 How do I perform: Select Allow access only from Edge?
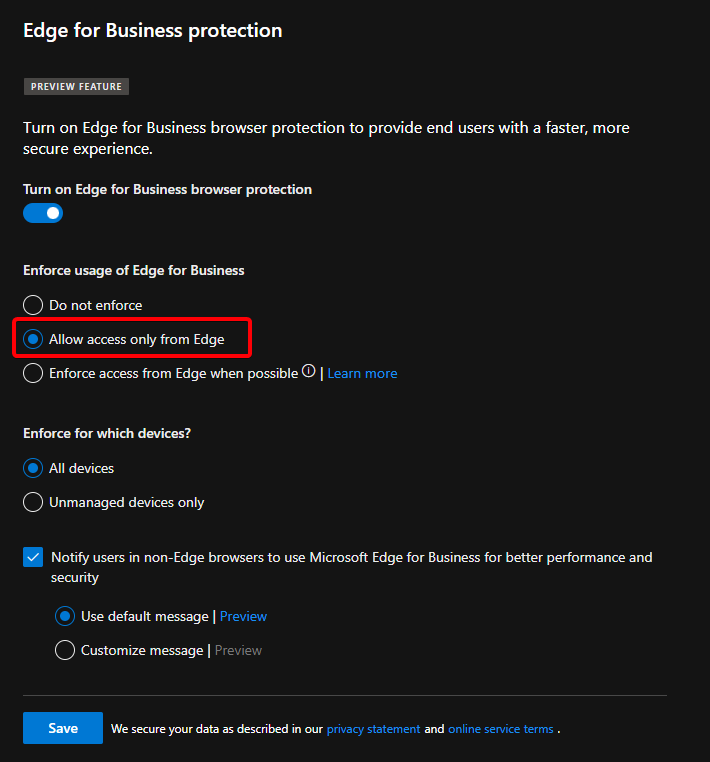34,339
